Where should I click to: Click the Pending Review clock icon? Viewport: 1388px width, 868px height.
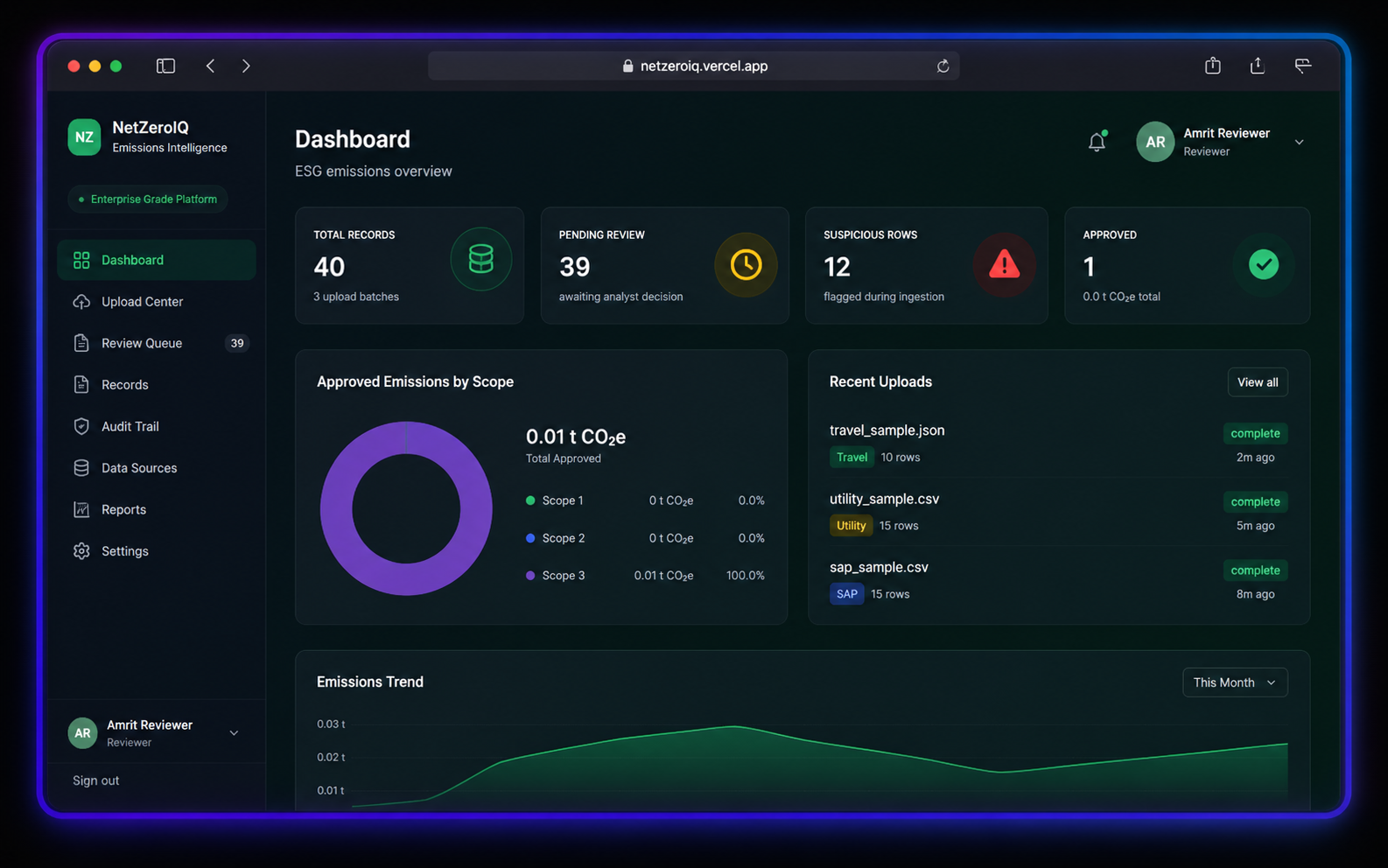click(746, 264)
